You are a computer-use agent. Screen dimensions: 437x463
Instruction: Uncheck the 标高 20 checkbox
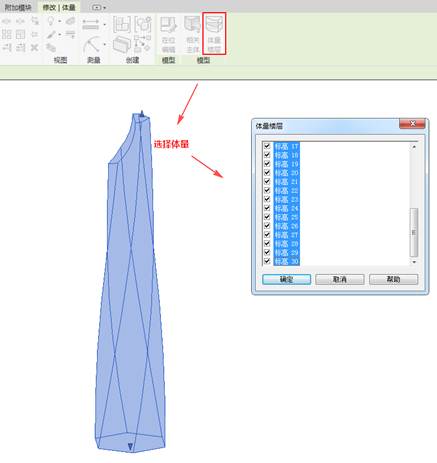coord(267,173)
